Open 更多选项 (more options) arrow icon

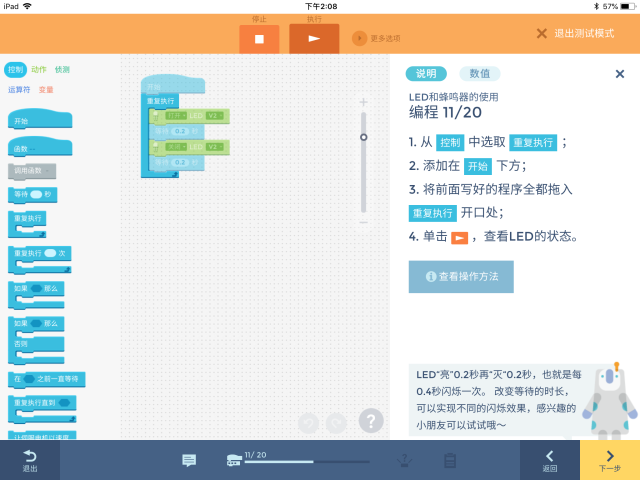click(x=359, y=38)
